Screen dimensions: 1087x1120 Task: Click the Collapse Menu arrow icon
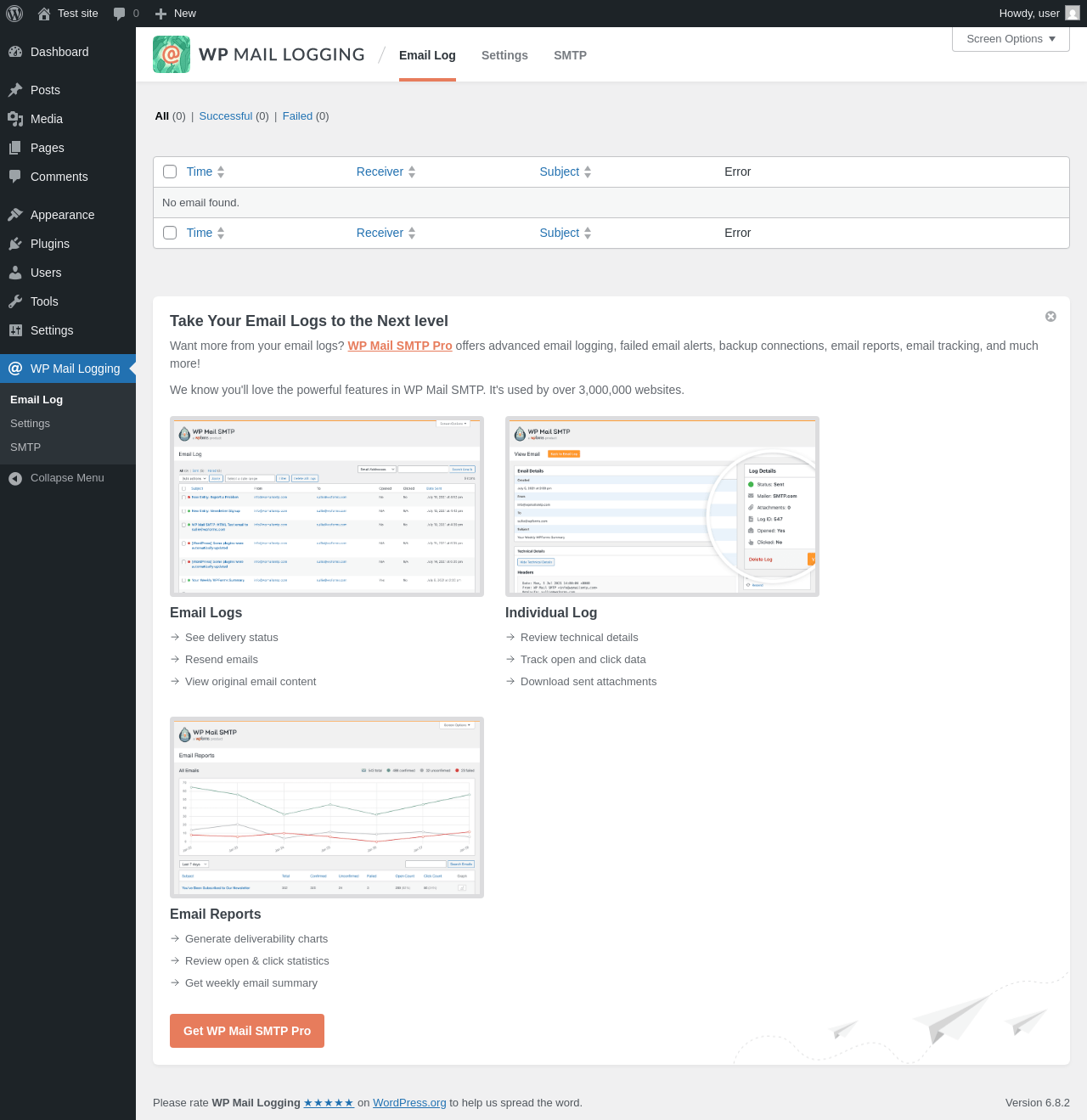[15, 478]
